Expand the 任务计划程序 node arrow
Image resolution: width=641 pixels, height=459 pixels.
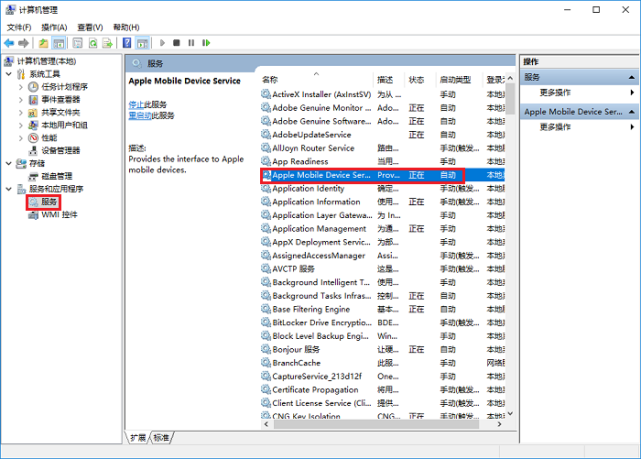tap(21, 87)
